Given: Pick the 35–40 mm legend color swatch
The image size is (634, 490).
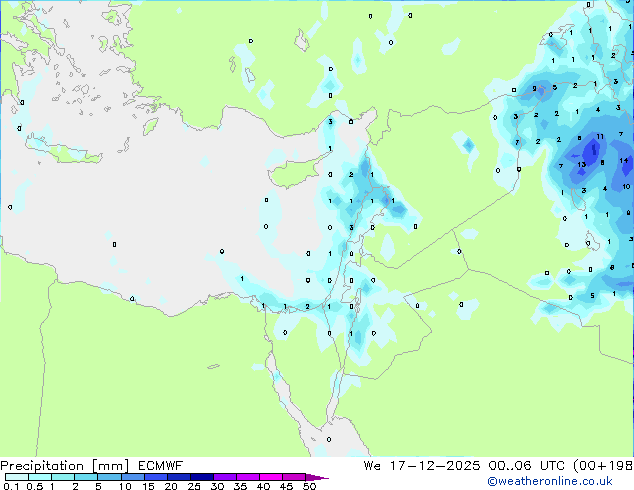Looking at the screenshot, I should pyautogui.click(x=247, y=477).
